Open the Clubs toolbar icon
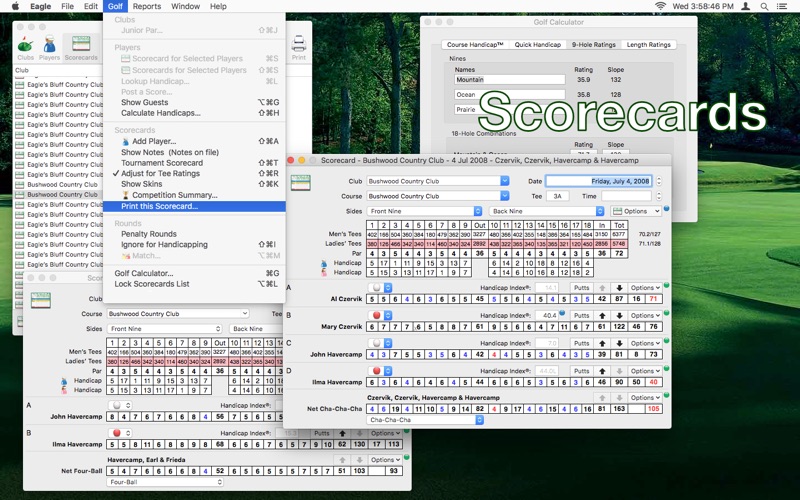This screenshot has width=800, height=500. [25, 48]
